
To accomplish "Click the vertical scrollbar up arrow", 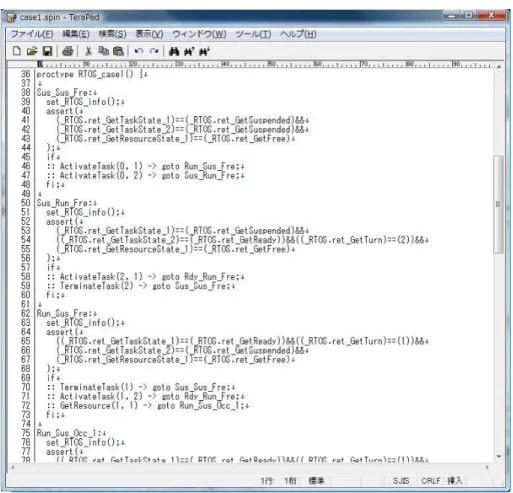I will pos(499,67).
